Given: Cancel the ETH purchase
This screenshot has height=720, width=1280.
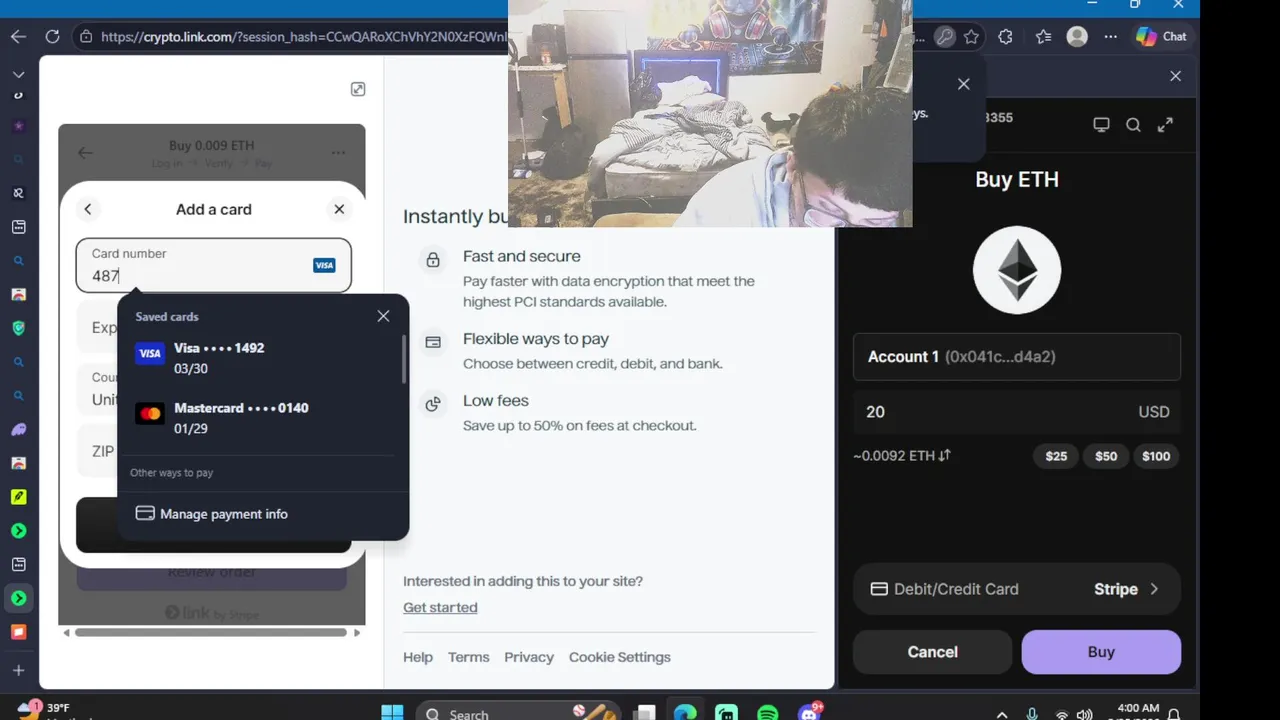Looking at the screenshot, I should click(x=933, y=652).
